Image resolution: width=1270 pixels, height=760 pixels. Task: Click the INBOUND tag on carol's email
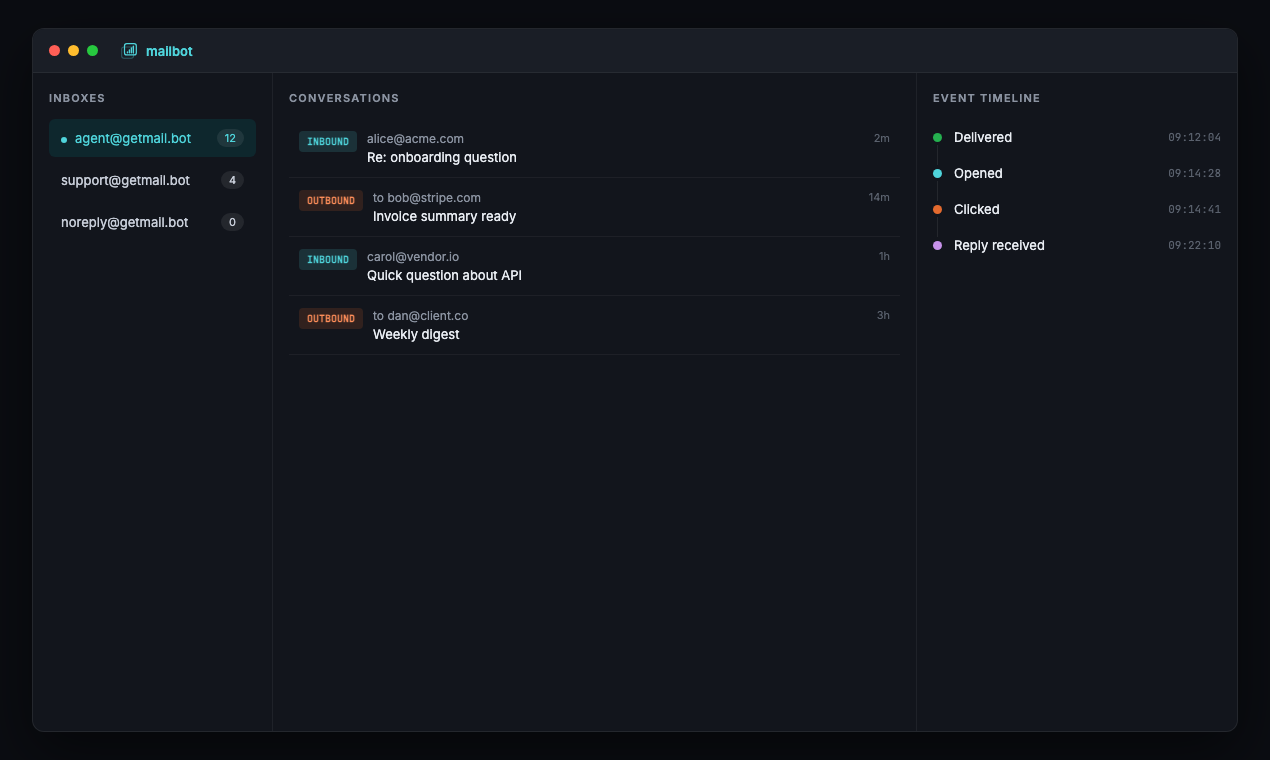pyautogui.click(x=328, y=260)
